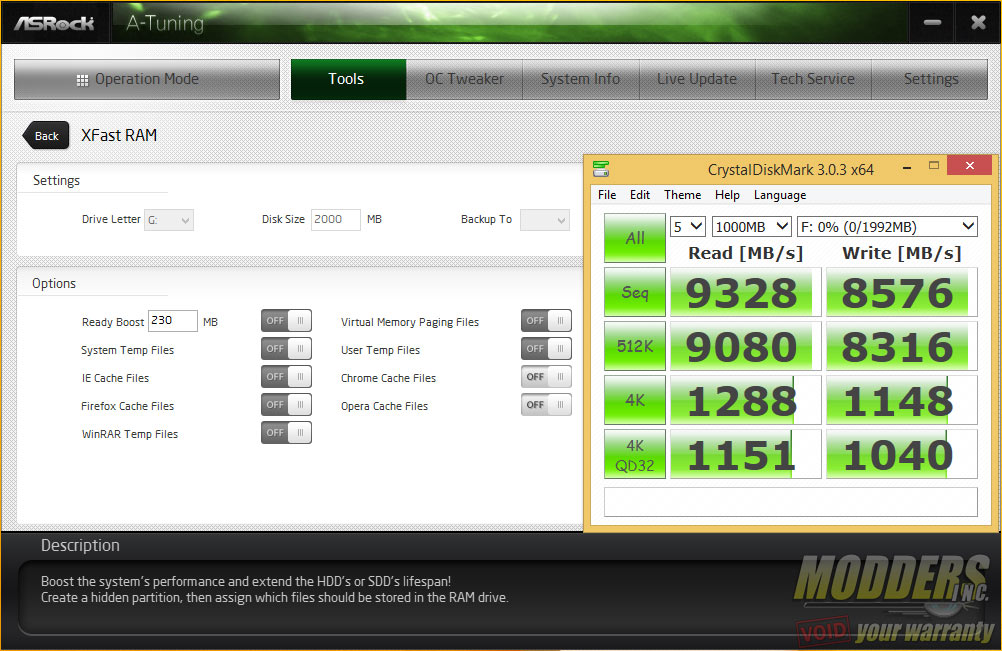Switch to the System Info tab
Viewport: 1002px width, 651px height.
pos(581,79)
